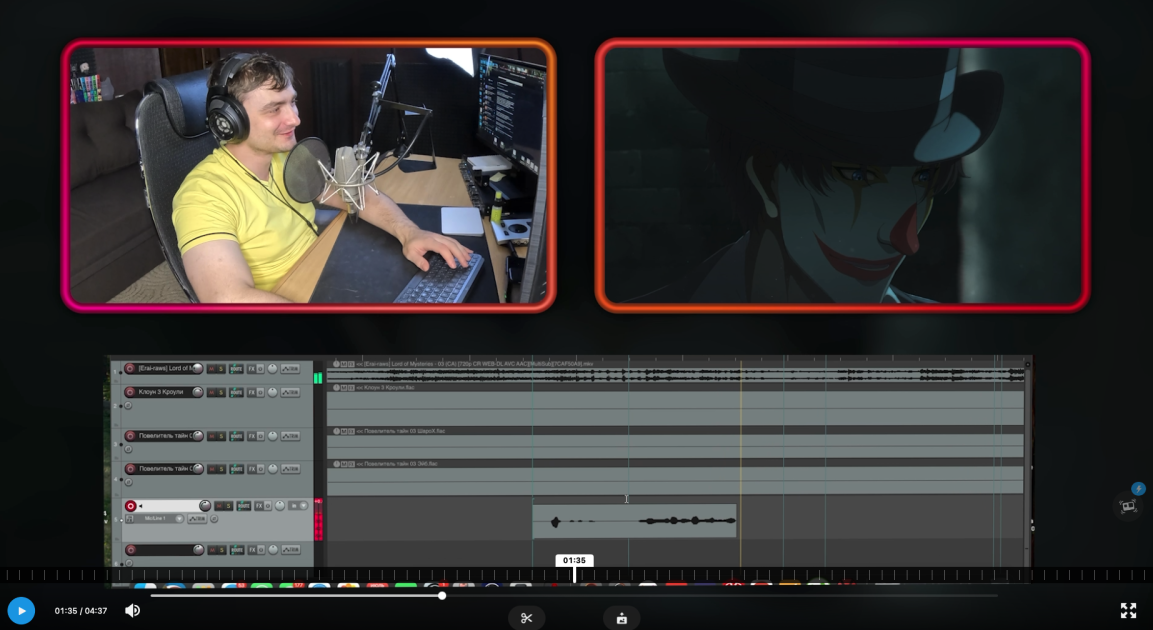Click the share icon next to the scissors
The image size is (1153, 630).
[x=621, y=618]
